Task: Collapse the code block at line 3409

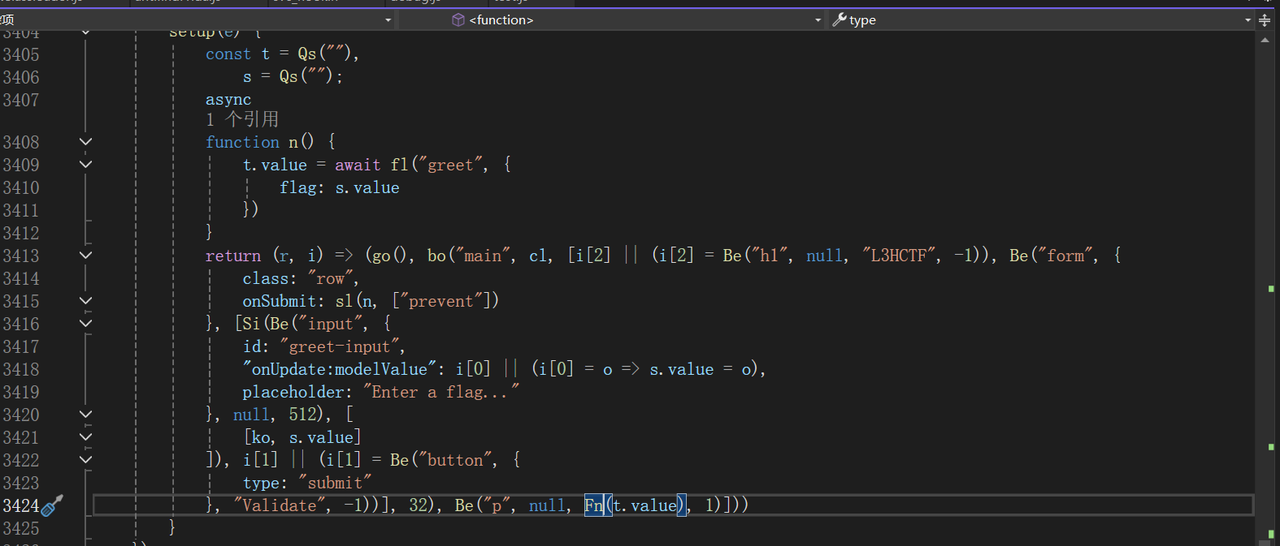Action: (86, 165)
